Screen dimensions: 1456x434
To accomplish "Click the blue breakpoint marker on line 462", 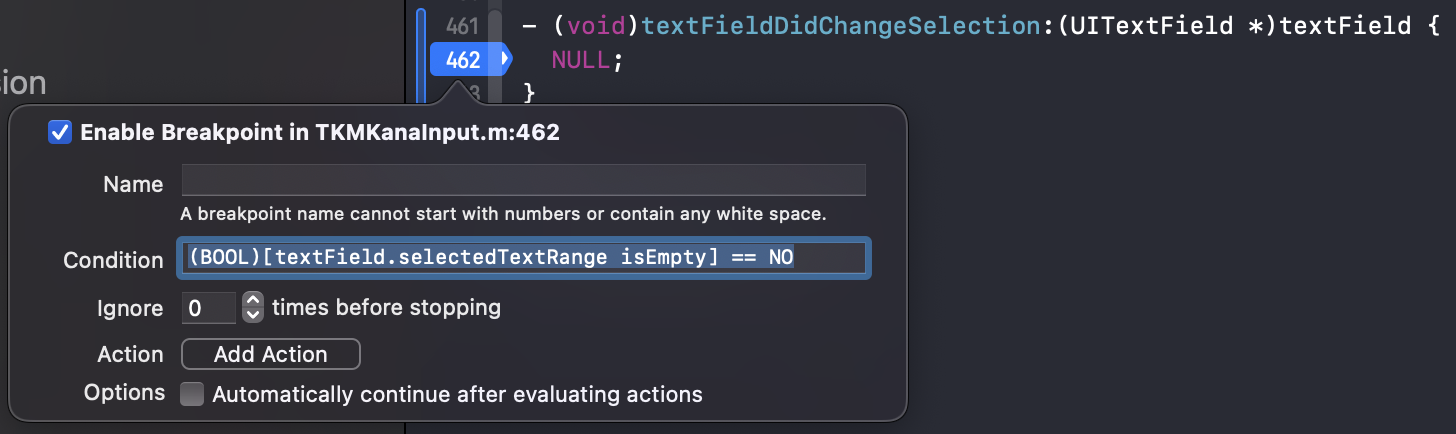I will 470,60.
